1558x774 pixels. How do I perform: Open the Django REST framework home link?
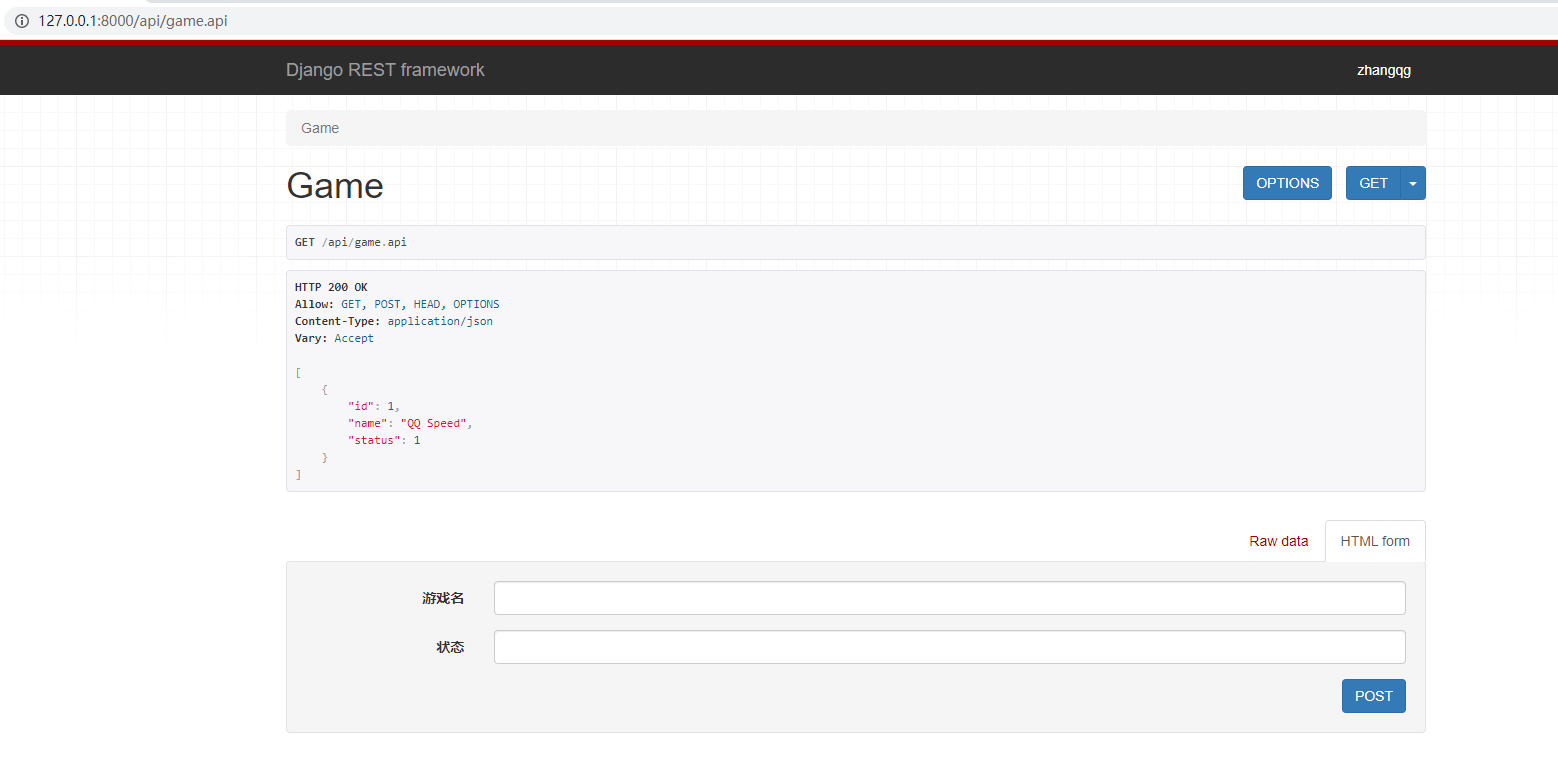[x=385, y=70]
